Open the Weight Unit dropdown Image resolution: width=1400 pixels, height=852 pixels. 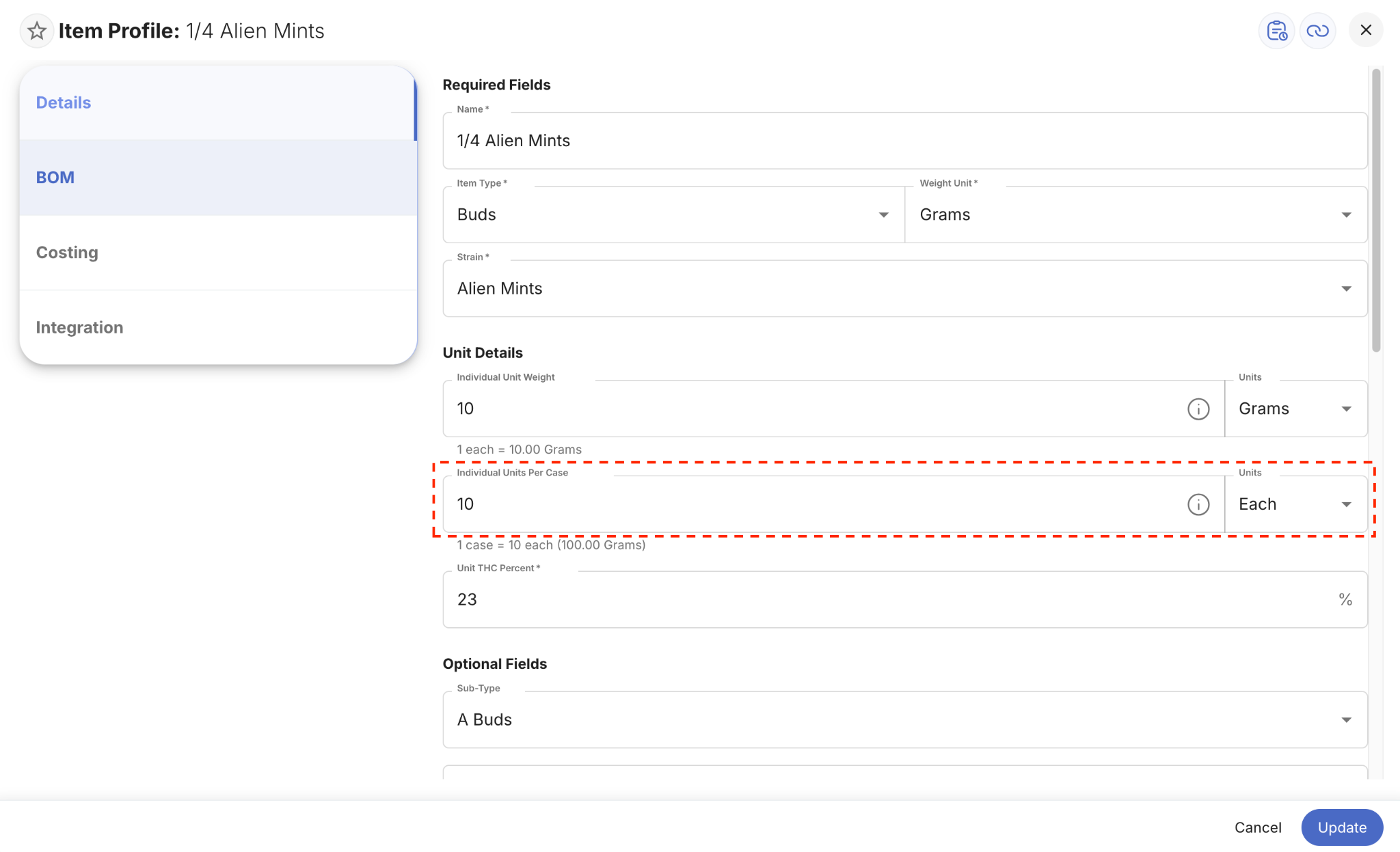[x=1136, y=215]
